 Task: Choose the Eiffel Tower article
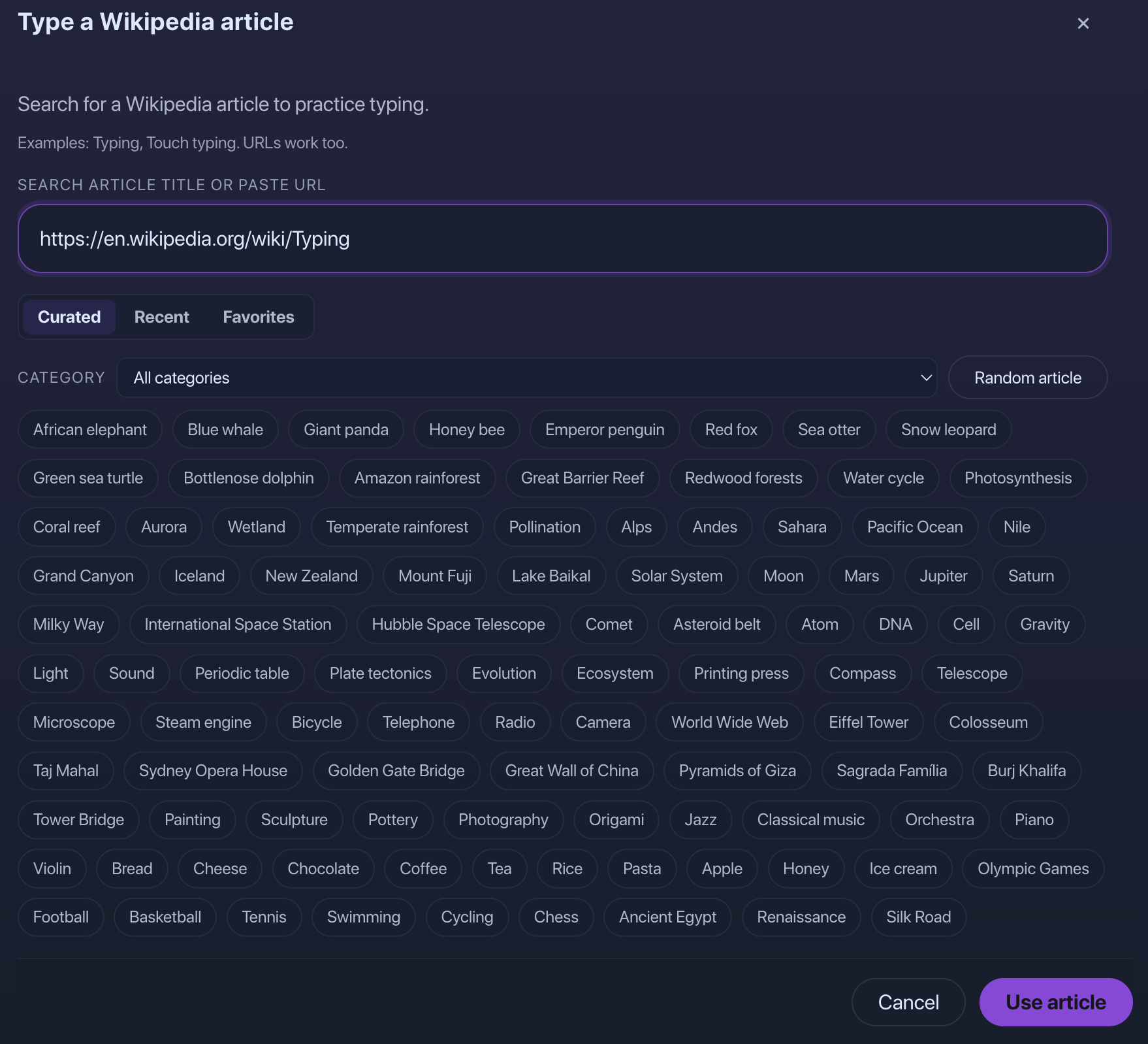coord(869,722)
